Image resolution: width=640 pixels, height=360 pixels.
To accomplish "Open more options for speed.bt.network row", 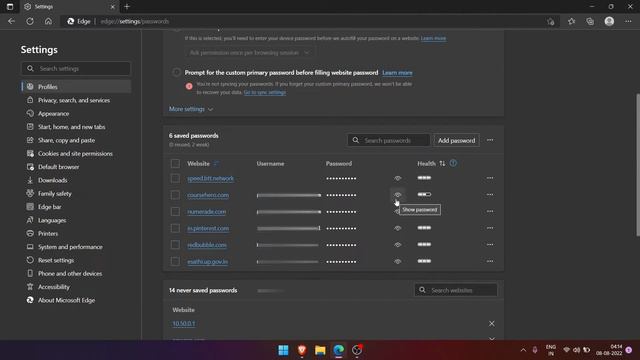I will (490, 178).
